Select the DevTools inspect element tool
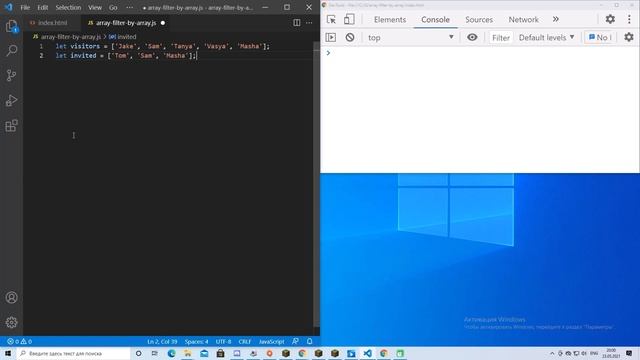640x360 pixels. (331, 20)
